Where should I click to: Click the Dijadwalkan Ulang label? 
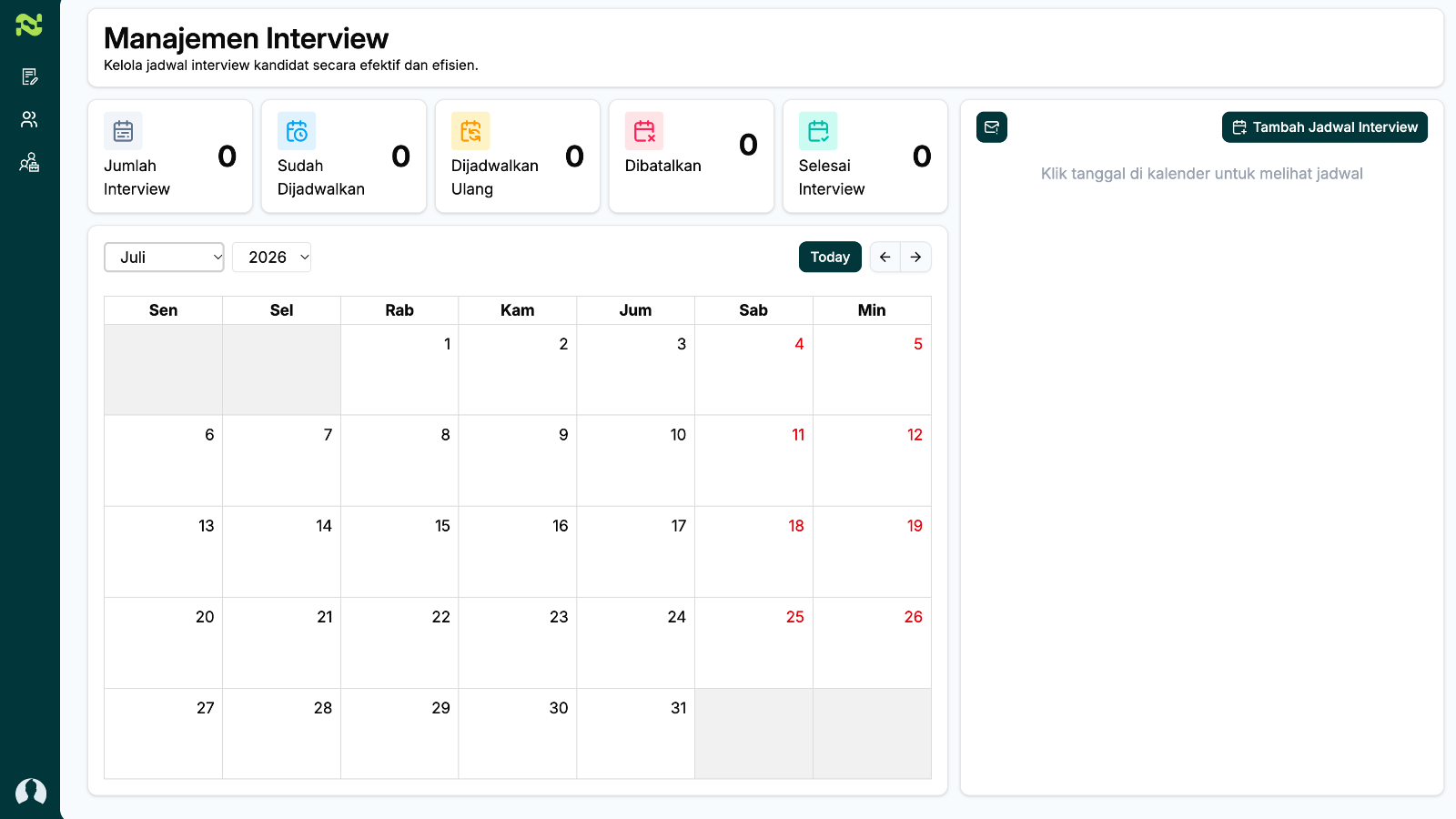[x=495, y=177]
